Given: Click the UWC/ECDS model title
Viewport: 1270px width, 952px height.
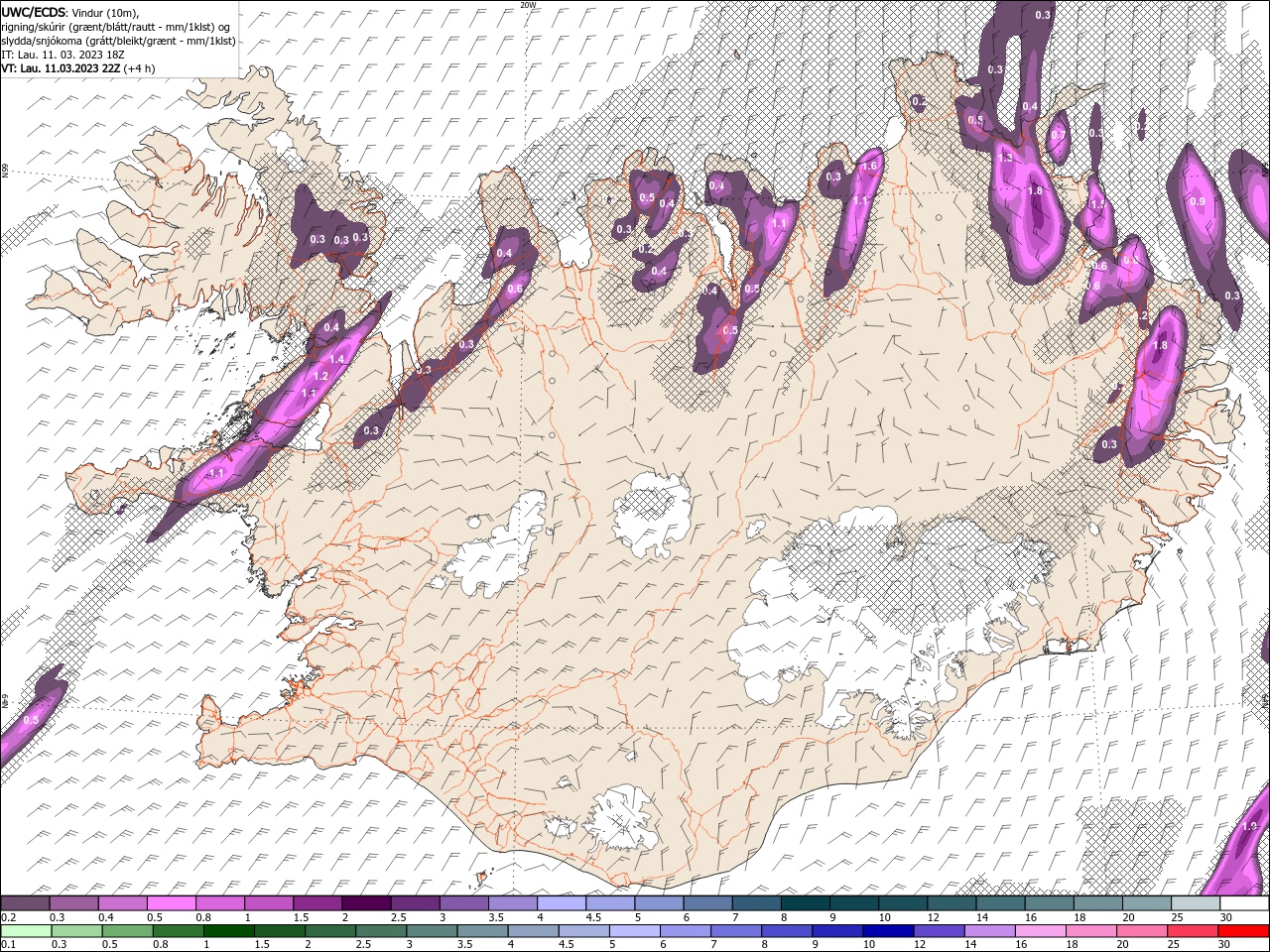Looking at the screenshot, I should coord(34,12).
